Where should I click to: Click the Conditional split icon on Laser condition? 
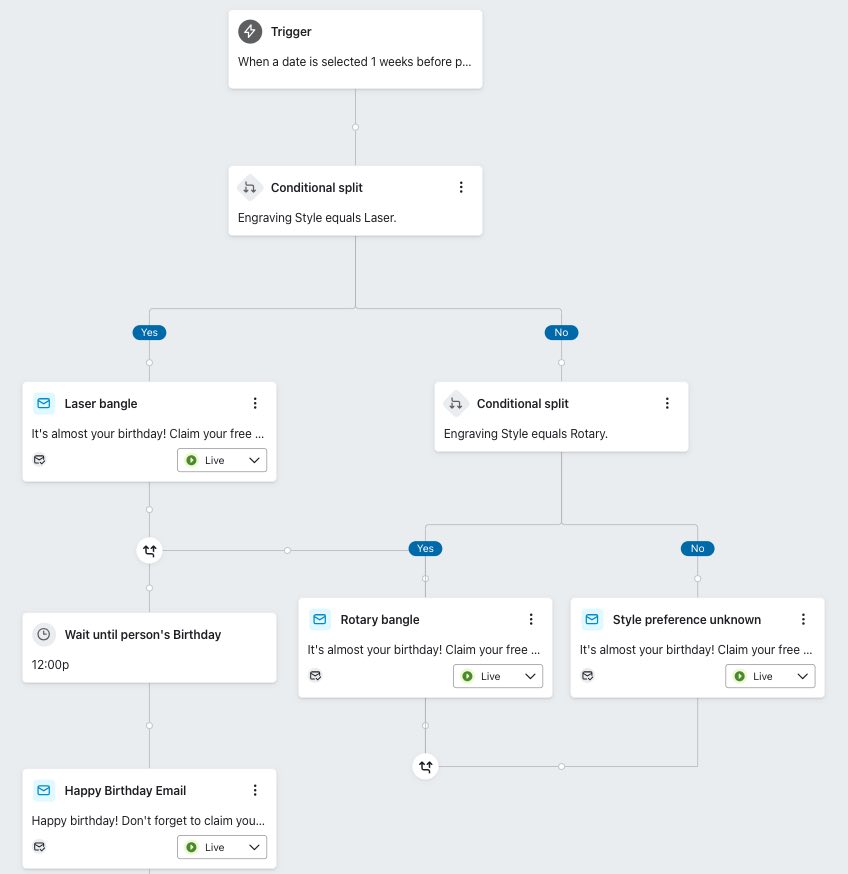click(249, 187)
